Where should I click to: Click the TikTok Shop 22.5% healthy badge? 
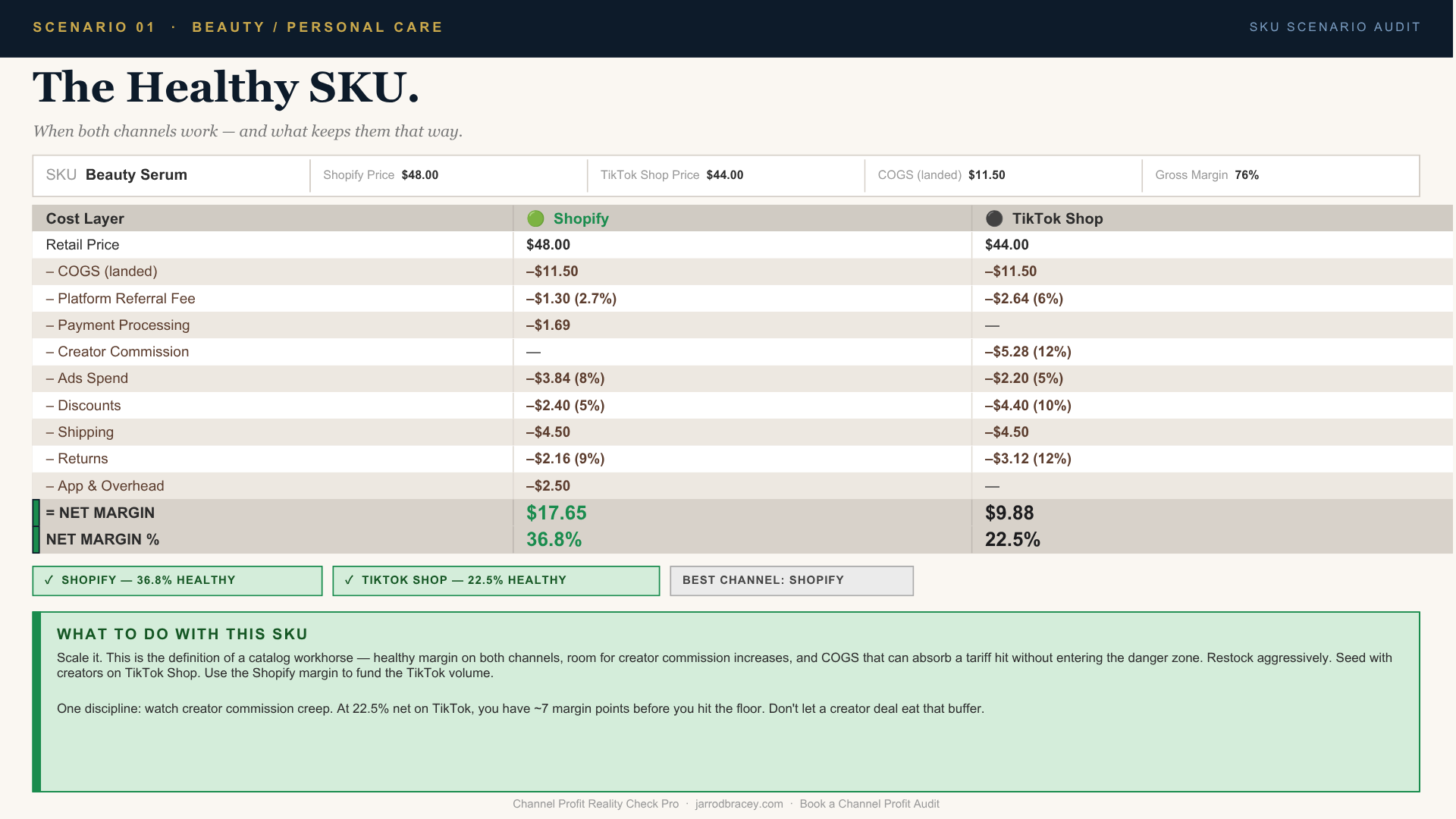pos(496,581)
